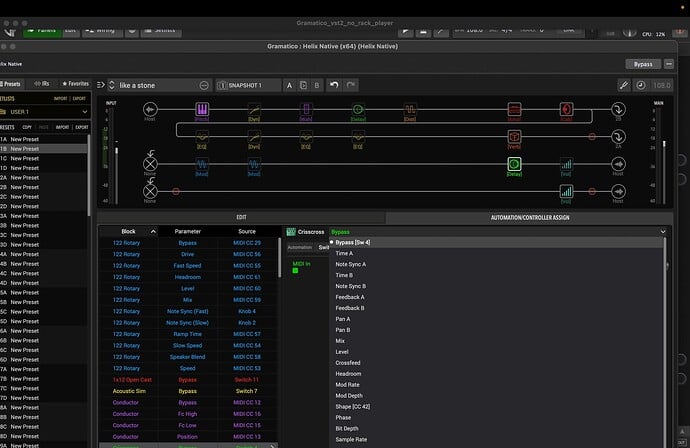This screenshot has height=448, width=690.
Task: Click the circled minus icon beside 'like a stone'
Action: (x=204, y=85)
